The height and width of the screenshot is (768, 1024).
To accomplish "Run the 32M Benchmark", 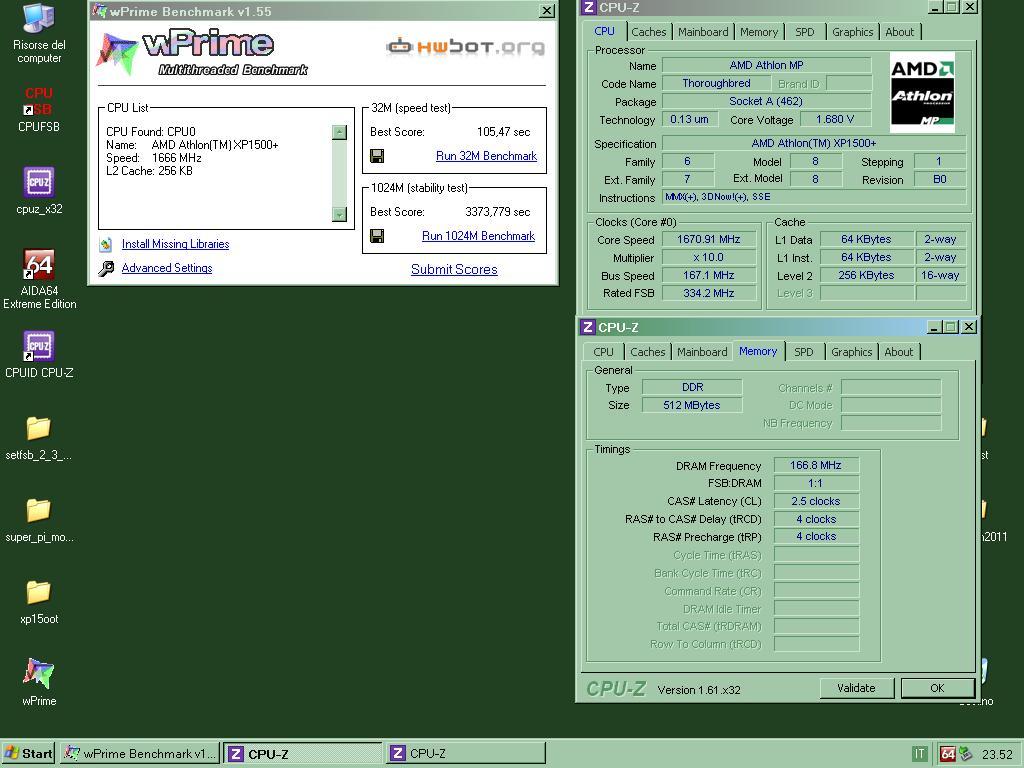I will [x=486, y=156].
